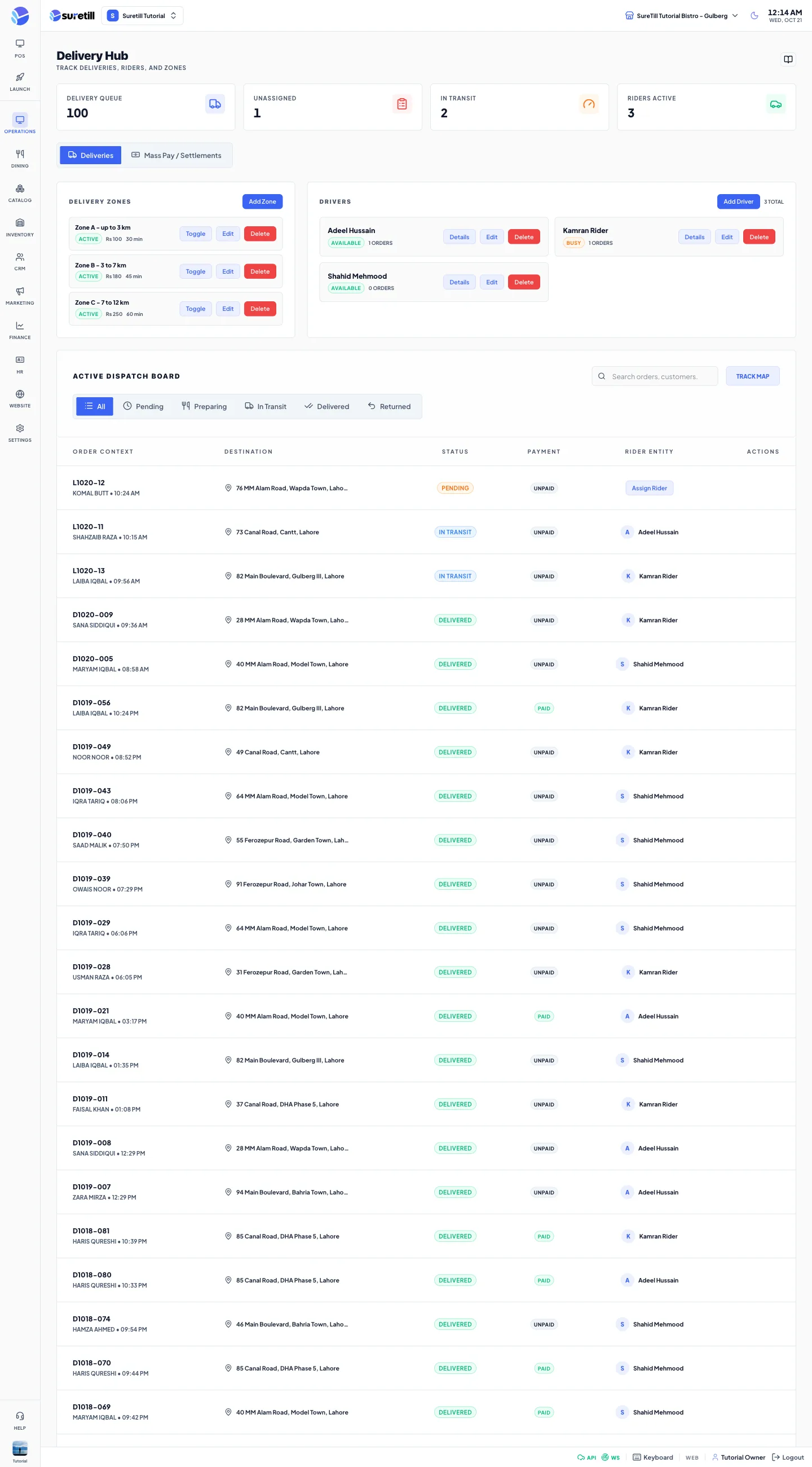The image size is (812, 1467).
Task: Delete driver Kamran Rider
Action: pyautogui.click(x=758, y=237)
